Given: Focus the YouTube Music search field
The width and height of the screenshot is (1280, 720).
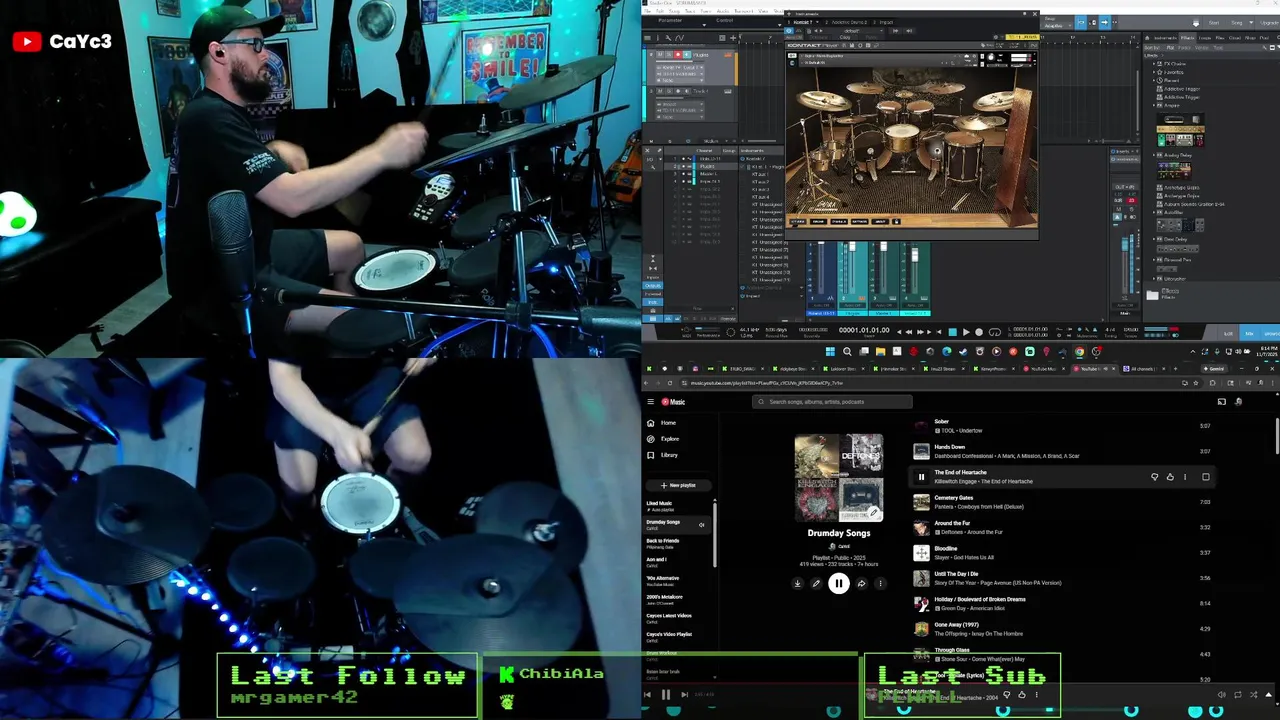Looking at the screenshot, I should click(x=832, y=402).
